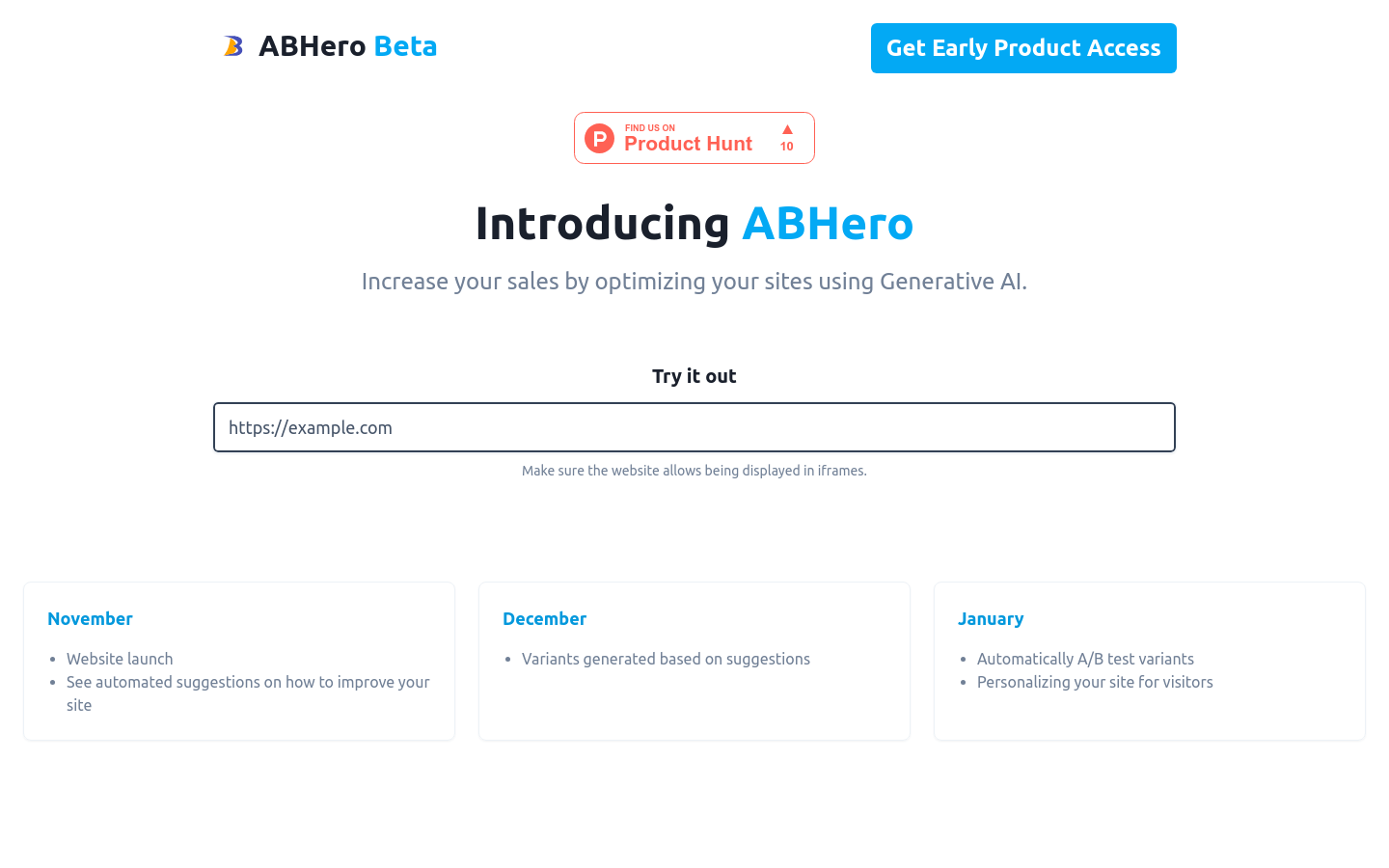Click the ABHero logo icon
Image resolution: width=1389 pixels, height=868 pixels.
[233, 45]
